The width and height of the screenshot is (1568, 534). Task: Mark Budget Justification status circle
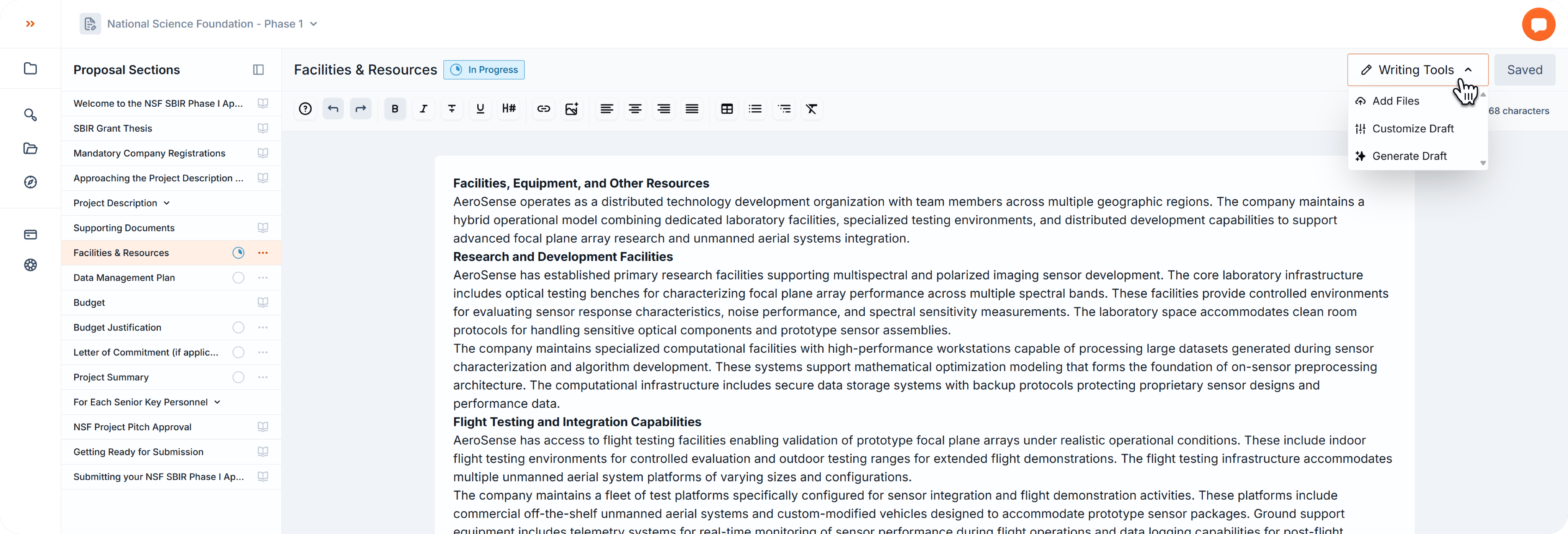(238, 328)
